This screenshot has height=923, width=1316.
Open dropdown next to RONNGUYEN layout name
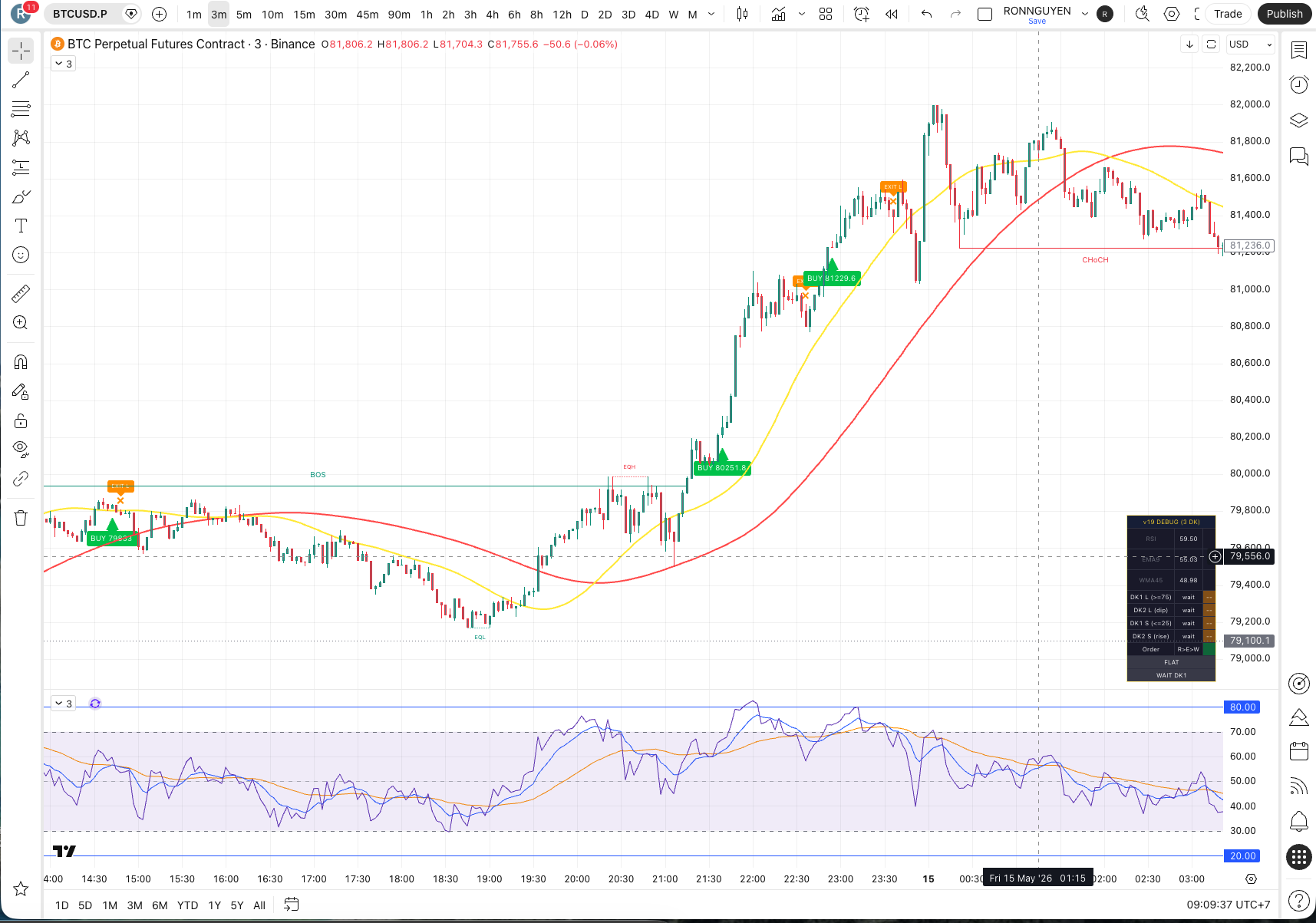tap(1085, 14)
